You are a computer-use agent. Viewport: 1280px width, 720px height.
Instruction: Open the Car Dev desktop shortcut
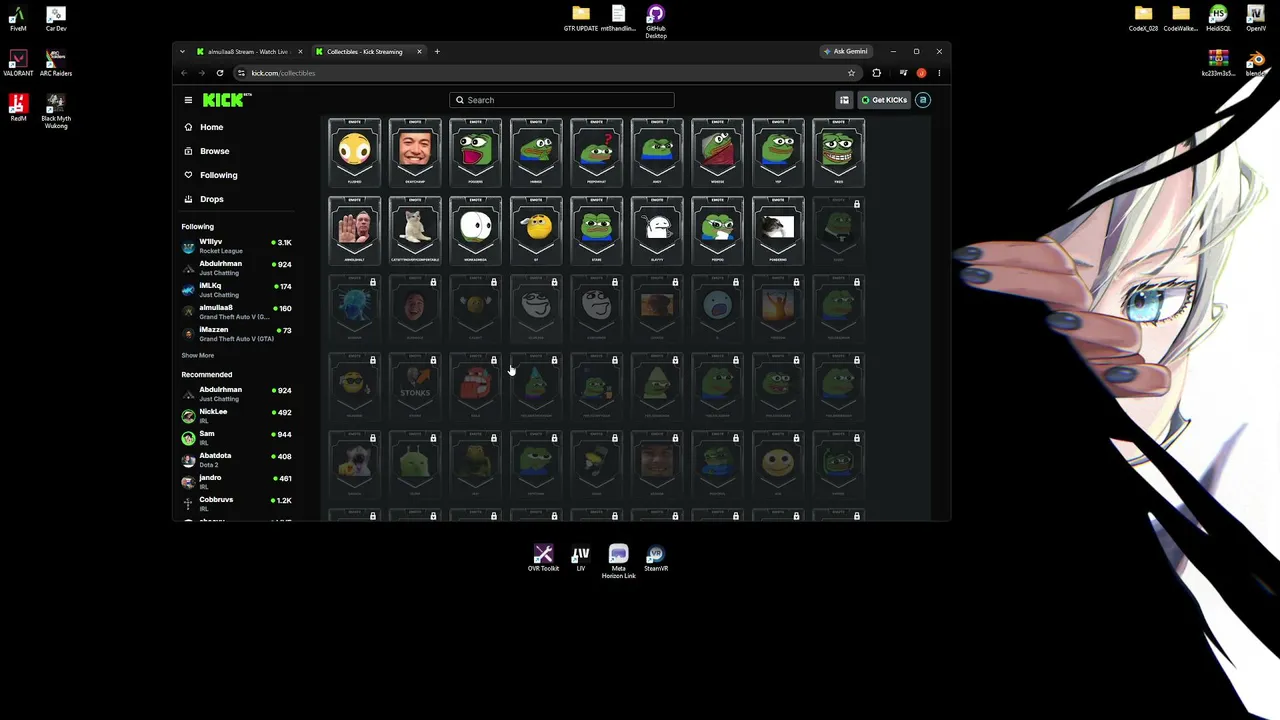[56, 19]
